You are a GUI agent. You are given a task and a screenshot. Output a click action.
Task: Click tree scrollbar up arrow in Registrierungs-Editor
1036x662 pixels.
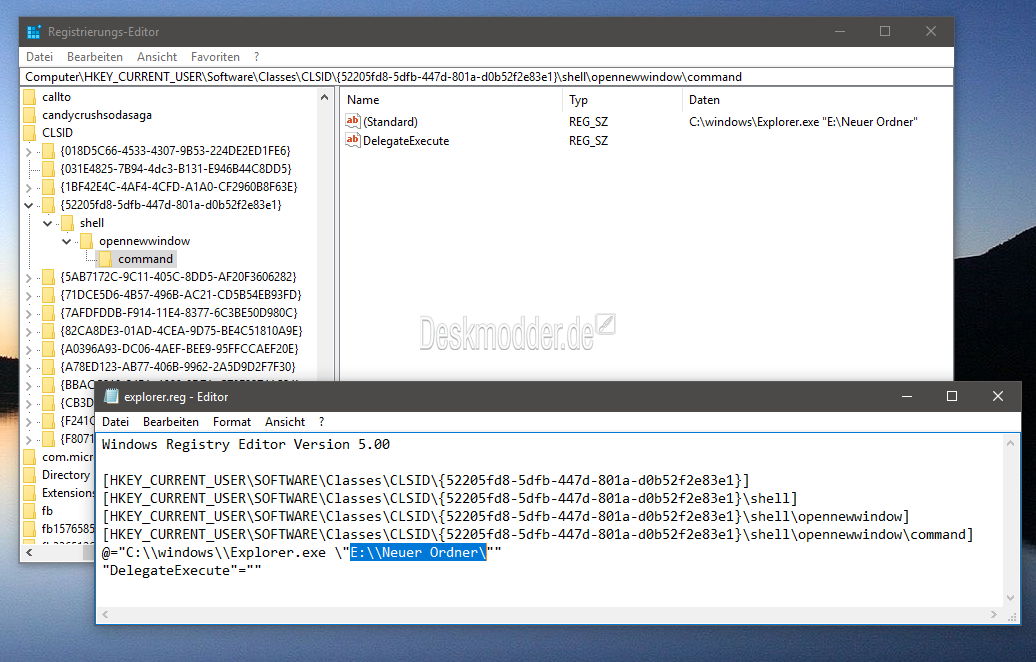coord(324,98)
